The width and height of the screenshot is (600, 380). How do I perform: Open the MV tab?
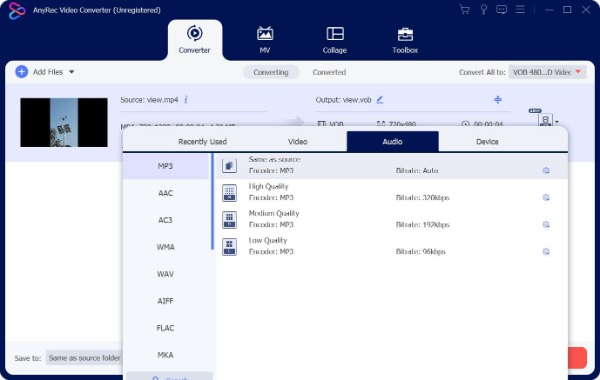click(x=265, y=40)
